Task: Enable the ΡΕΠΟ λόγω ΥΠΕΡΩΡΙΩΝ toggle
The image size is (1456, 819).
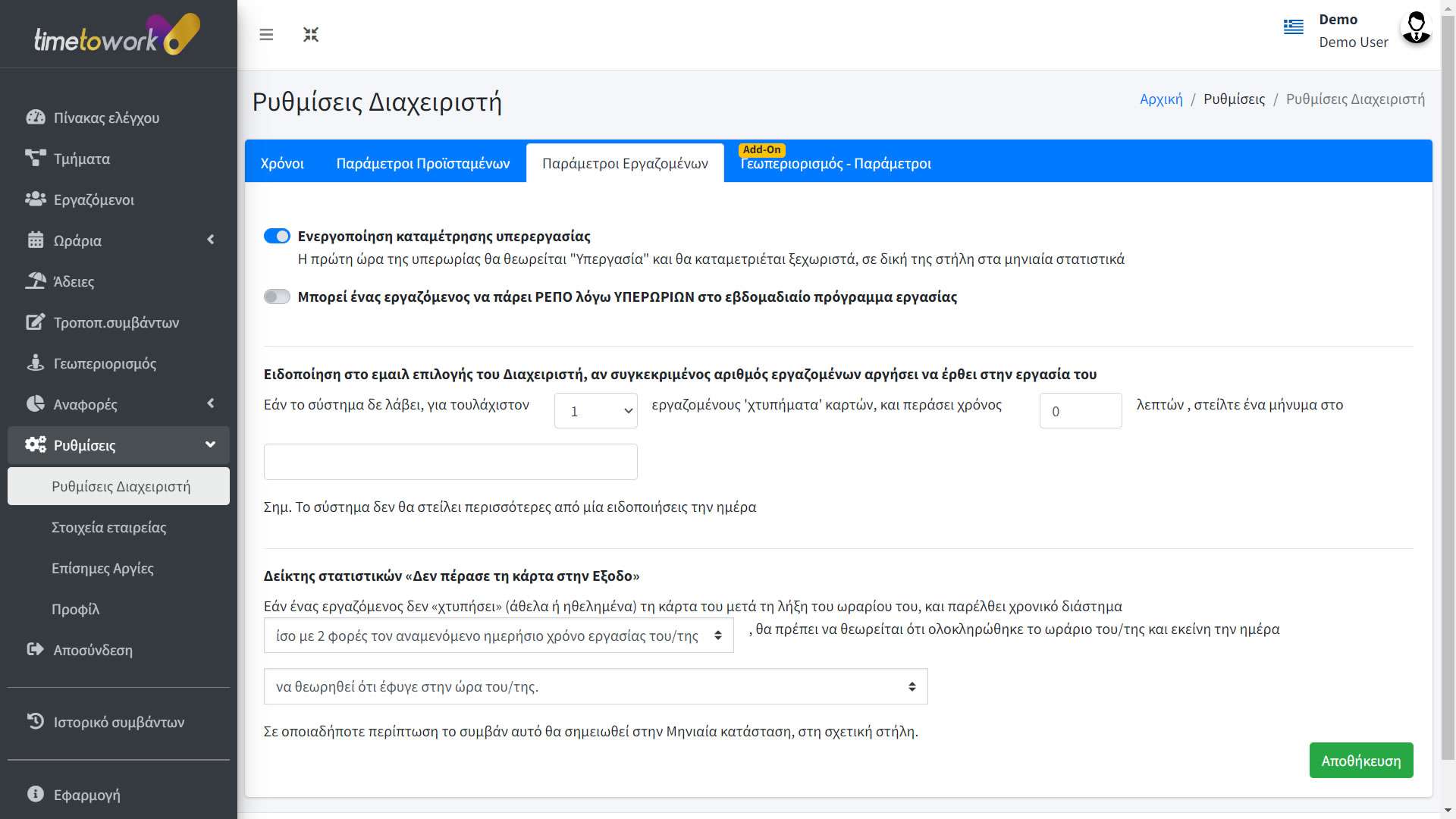Action: tap(277, 297)
